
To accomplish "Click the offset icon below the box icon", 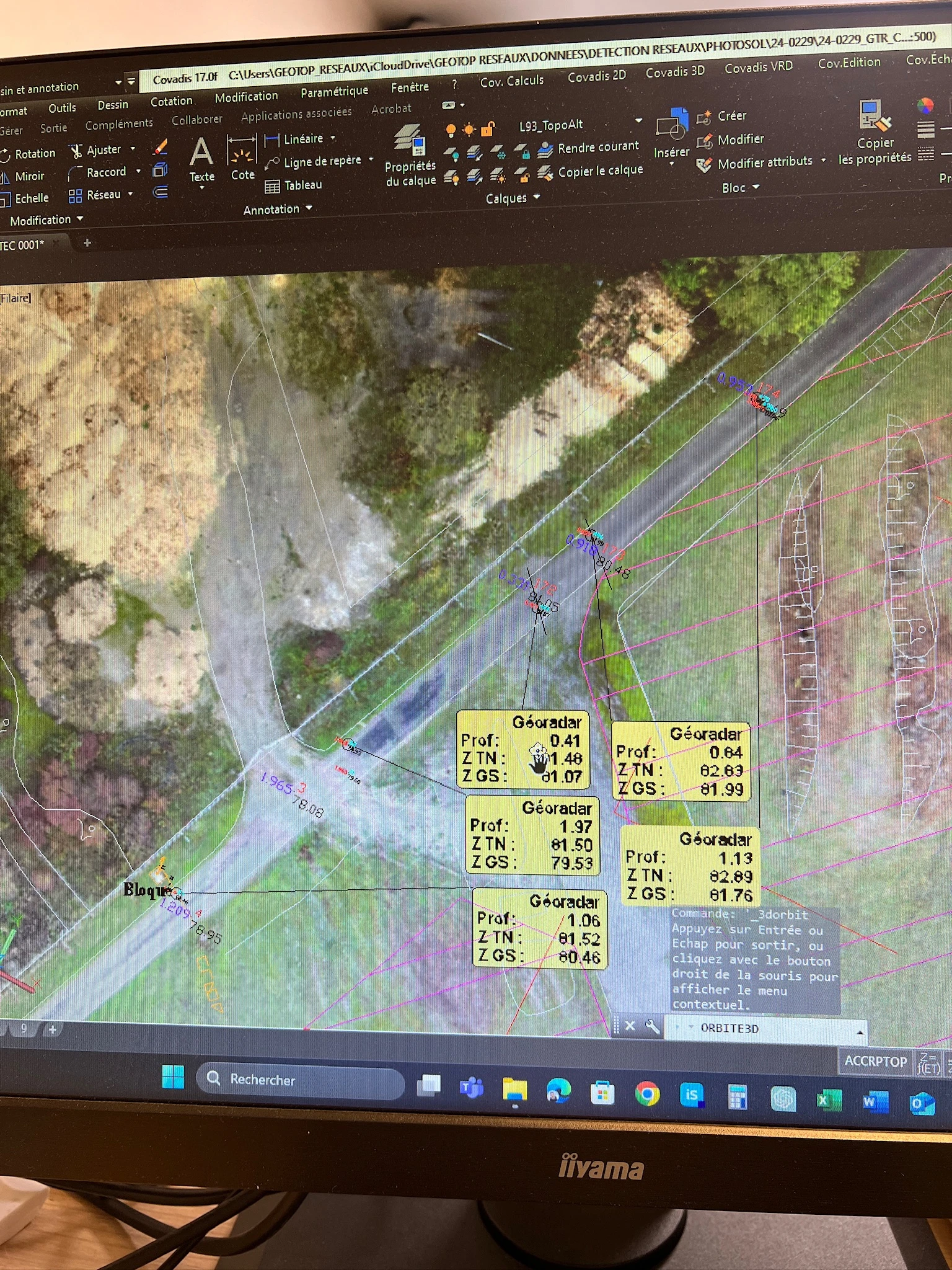I will click(160, 192).
